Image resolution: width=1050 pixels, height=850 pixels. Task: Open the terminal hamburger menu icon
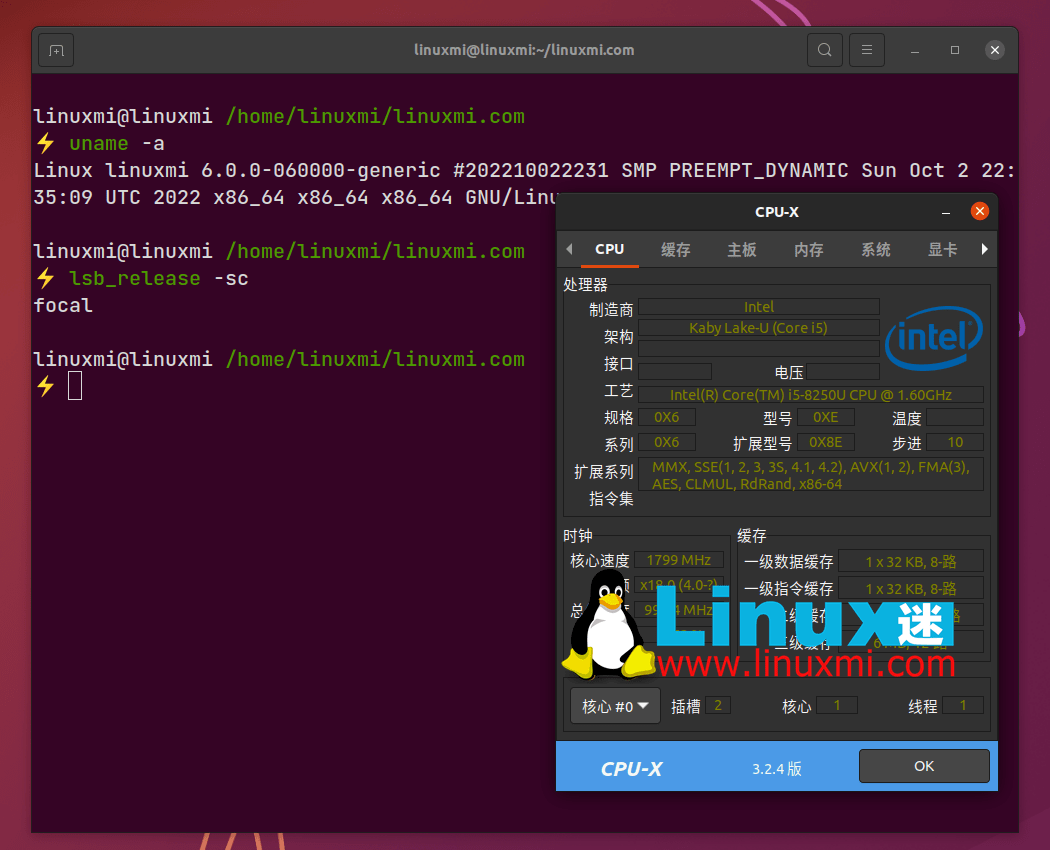(866, 49)
